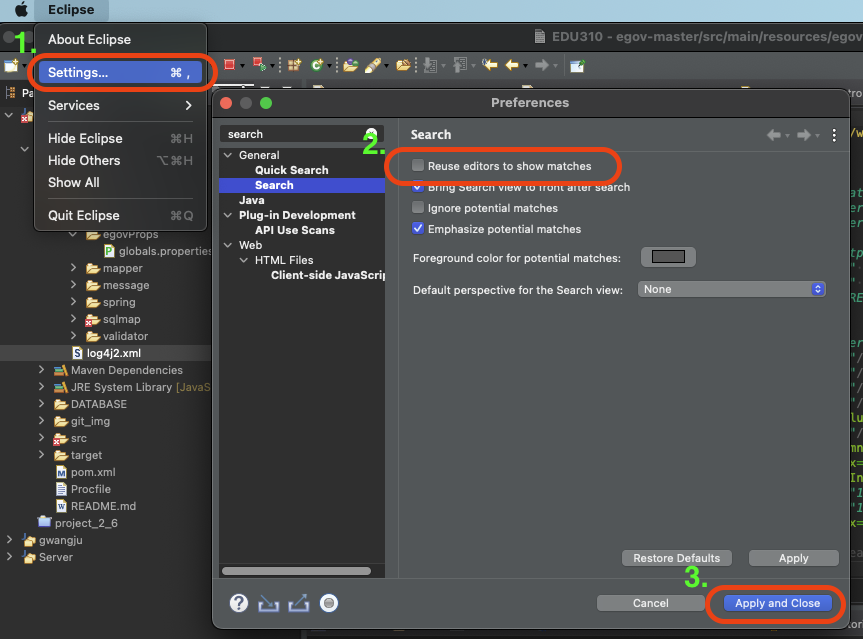Expand the Maven Dependencies folder

tap(41, 370)
